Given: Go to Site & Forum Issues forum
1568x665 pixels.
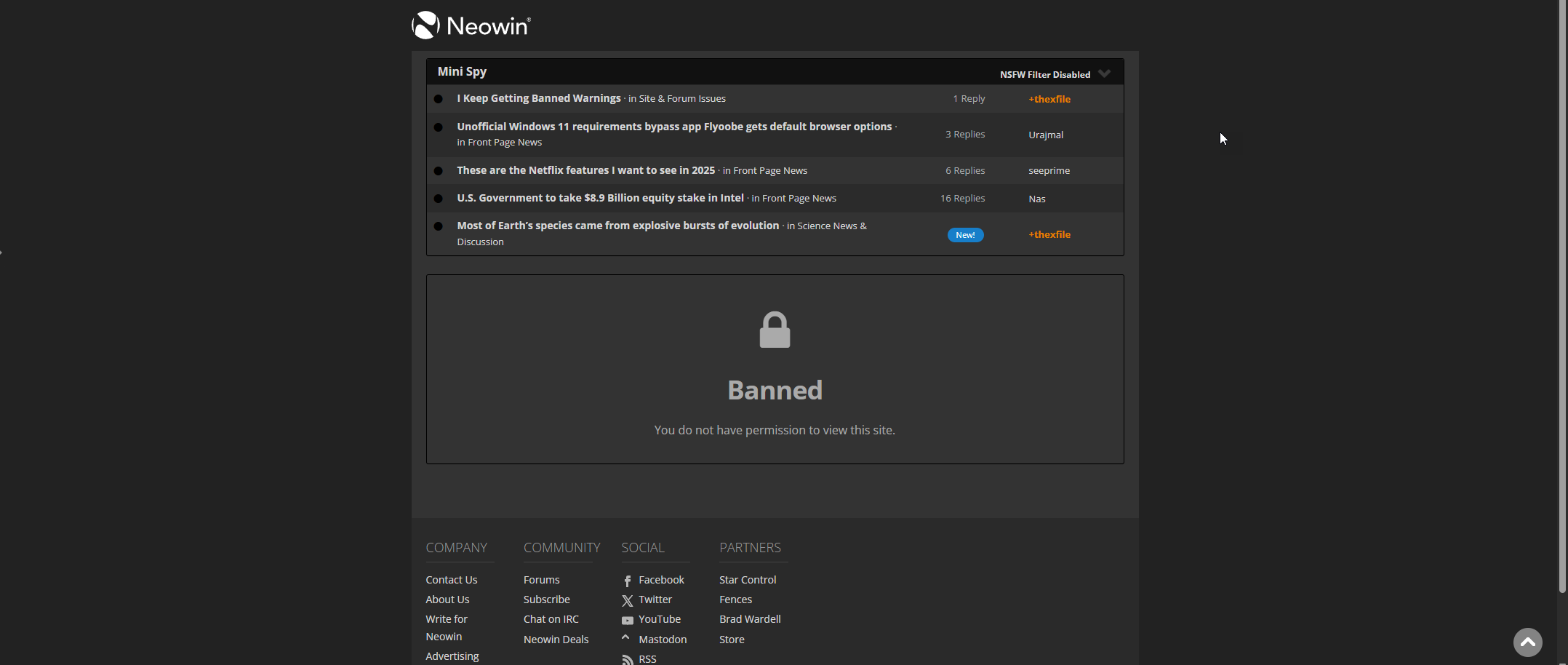Looking at the screenshot, I should tap(682, 98).
